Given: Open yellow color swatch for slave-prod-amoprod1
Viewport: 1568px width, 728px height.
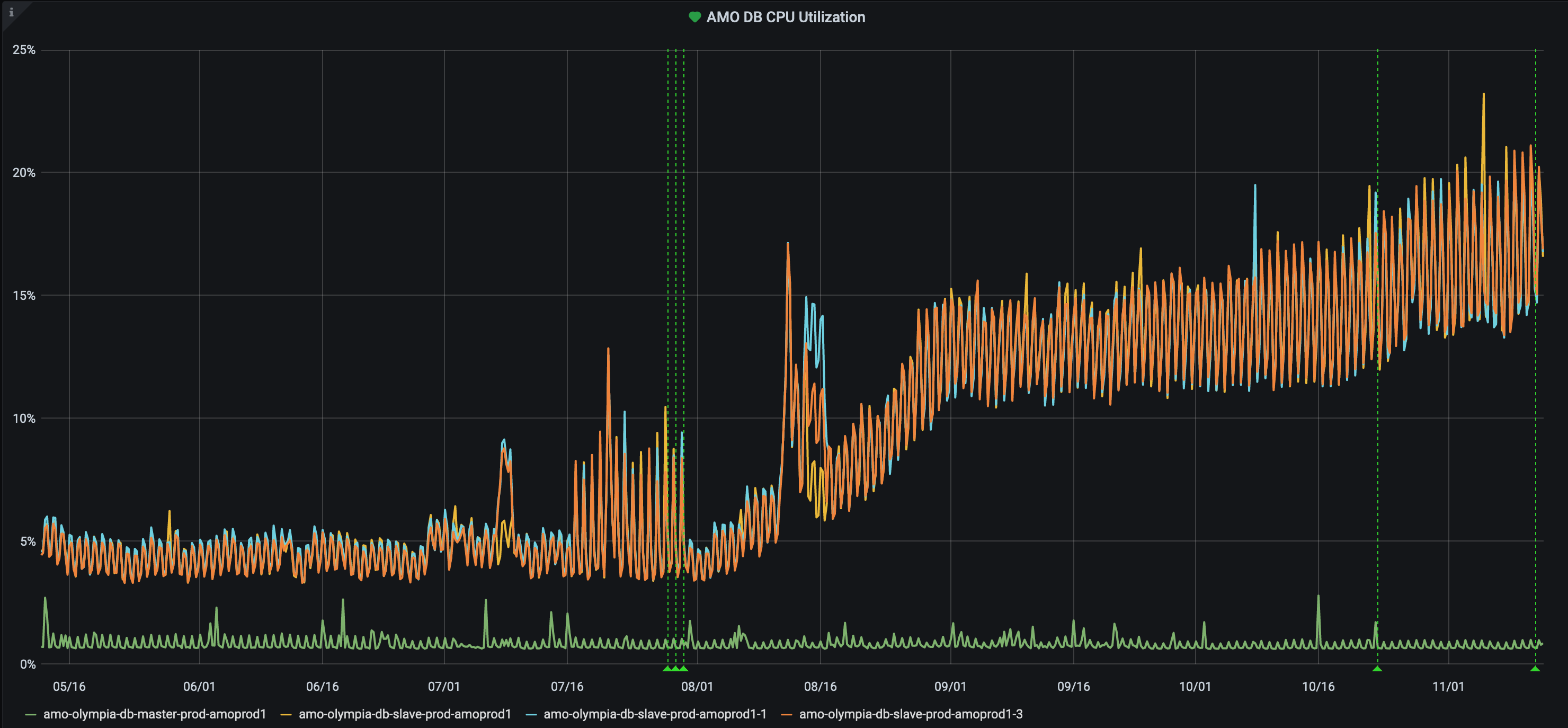Looking at the screenshot, I should coord(286,715).
